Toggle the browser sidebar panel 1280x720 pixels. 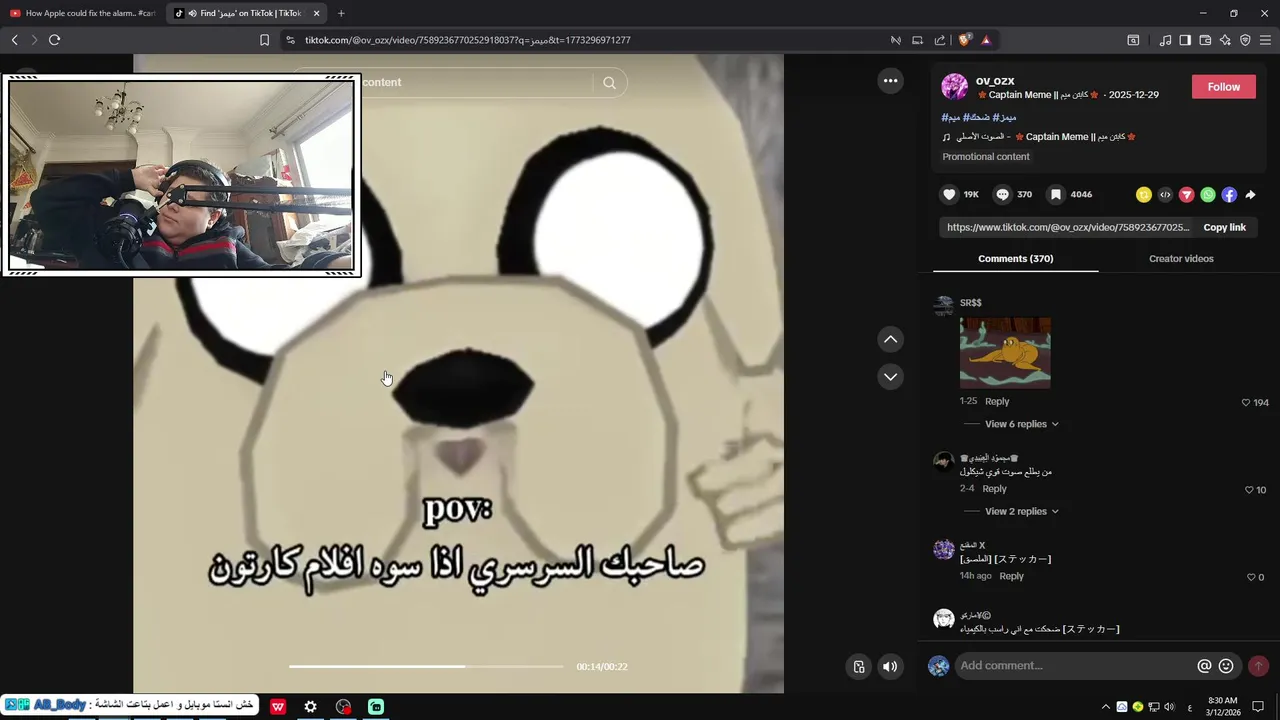pos(1185,40)
